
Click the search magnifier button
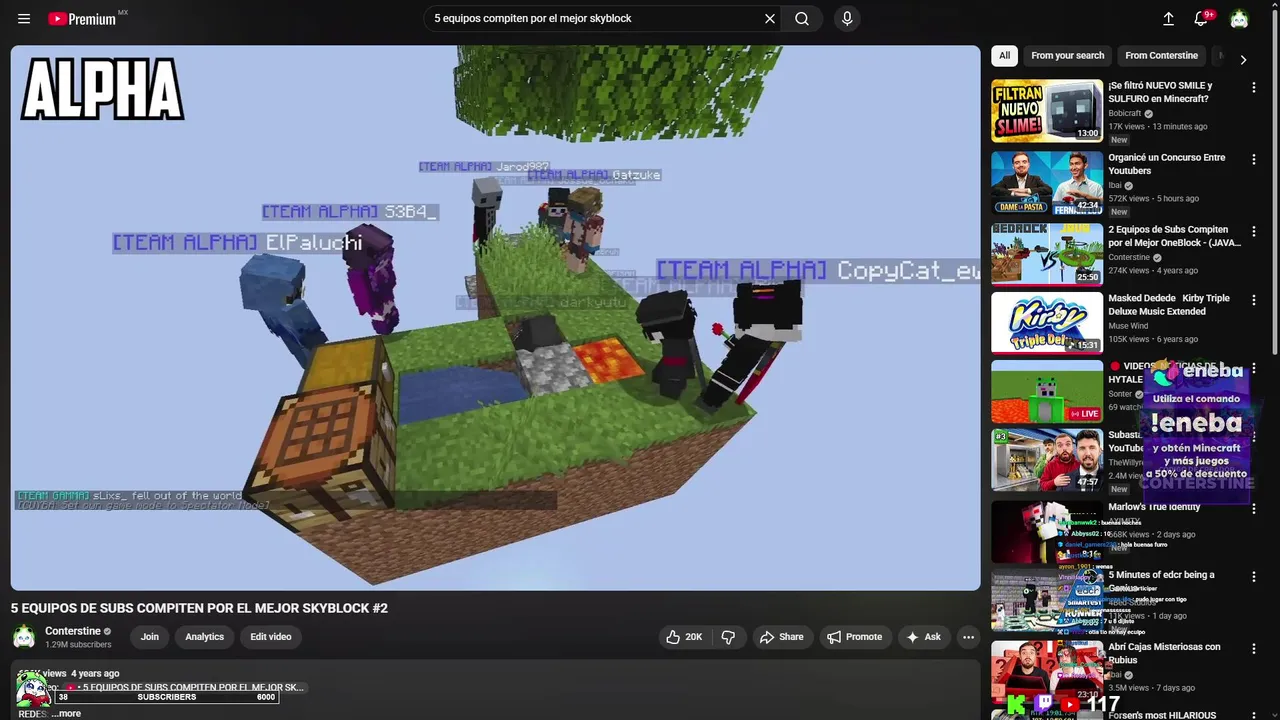coord(802,18)
